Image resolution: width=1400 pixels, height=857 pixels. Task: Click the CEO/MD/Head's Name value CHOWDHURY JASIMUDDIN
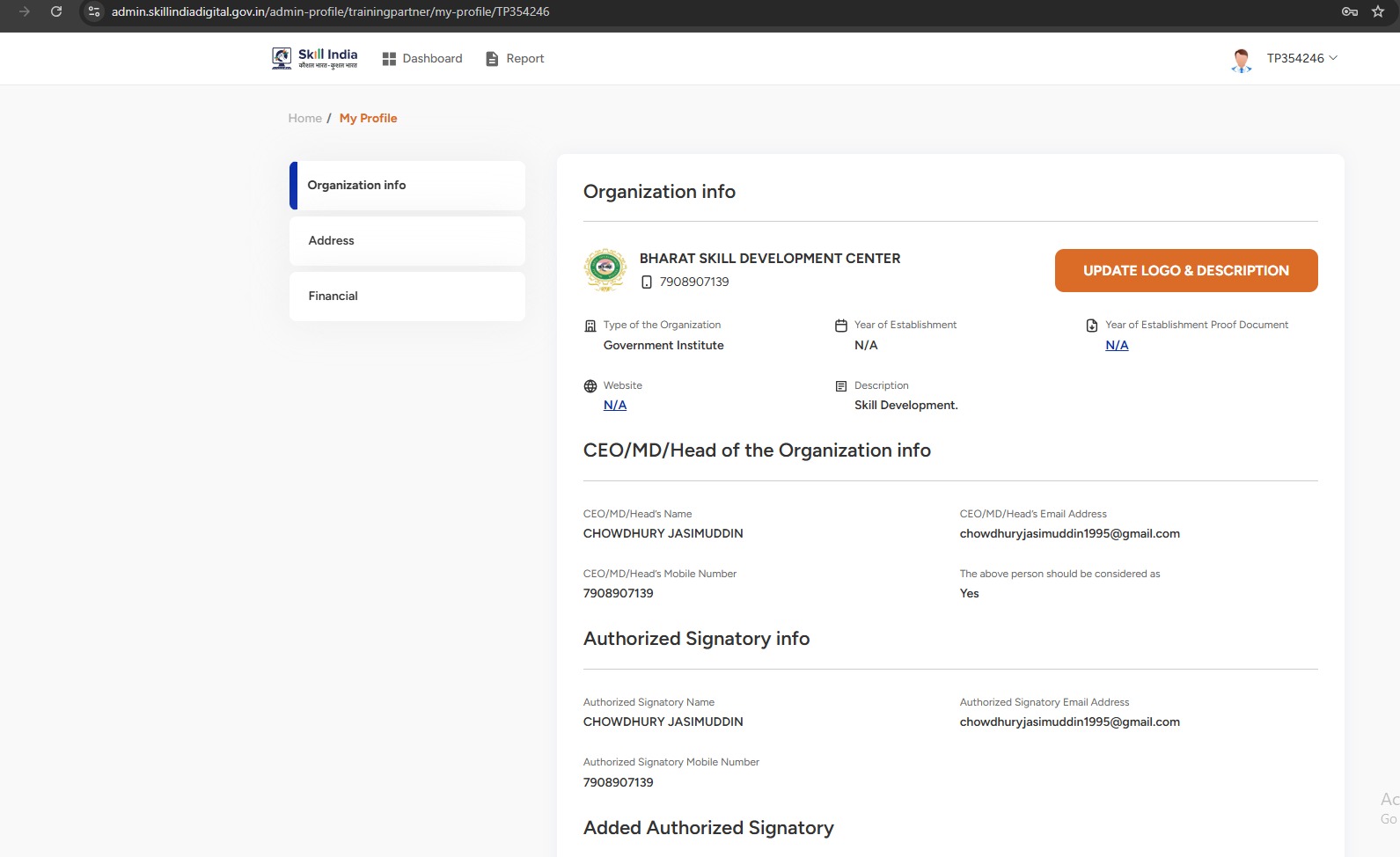tap(663, 533)
